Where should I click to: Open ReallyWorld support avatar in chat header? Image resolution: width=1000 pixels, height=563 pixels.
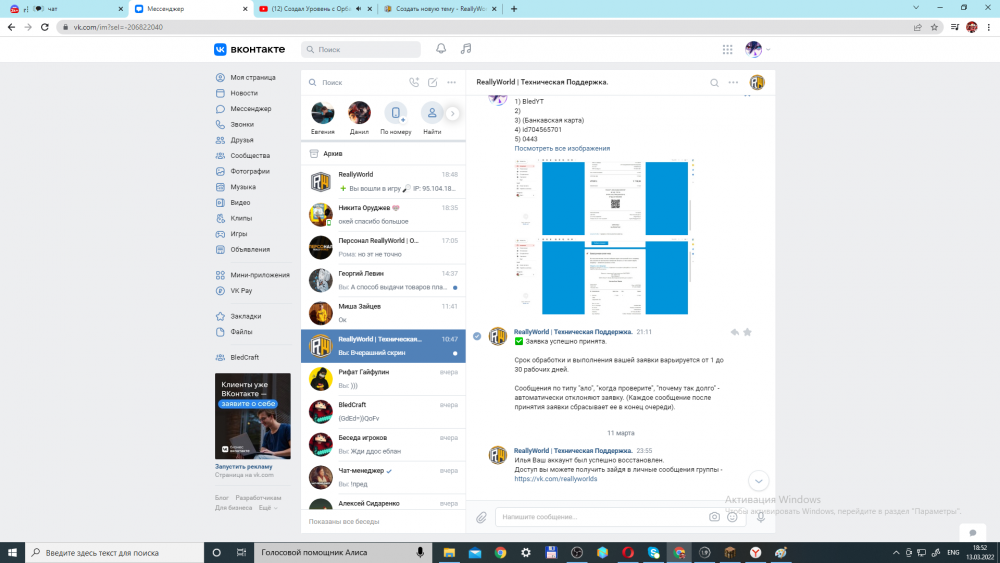[x=757, y=82]
